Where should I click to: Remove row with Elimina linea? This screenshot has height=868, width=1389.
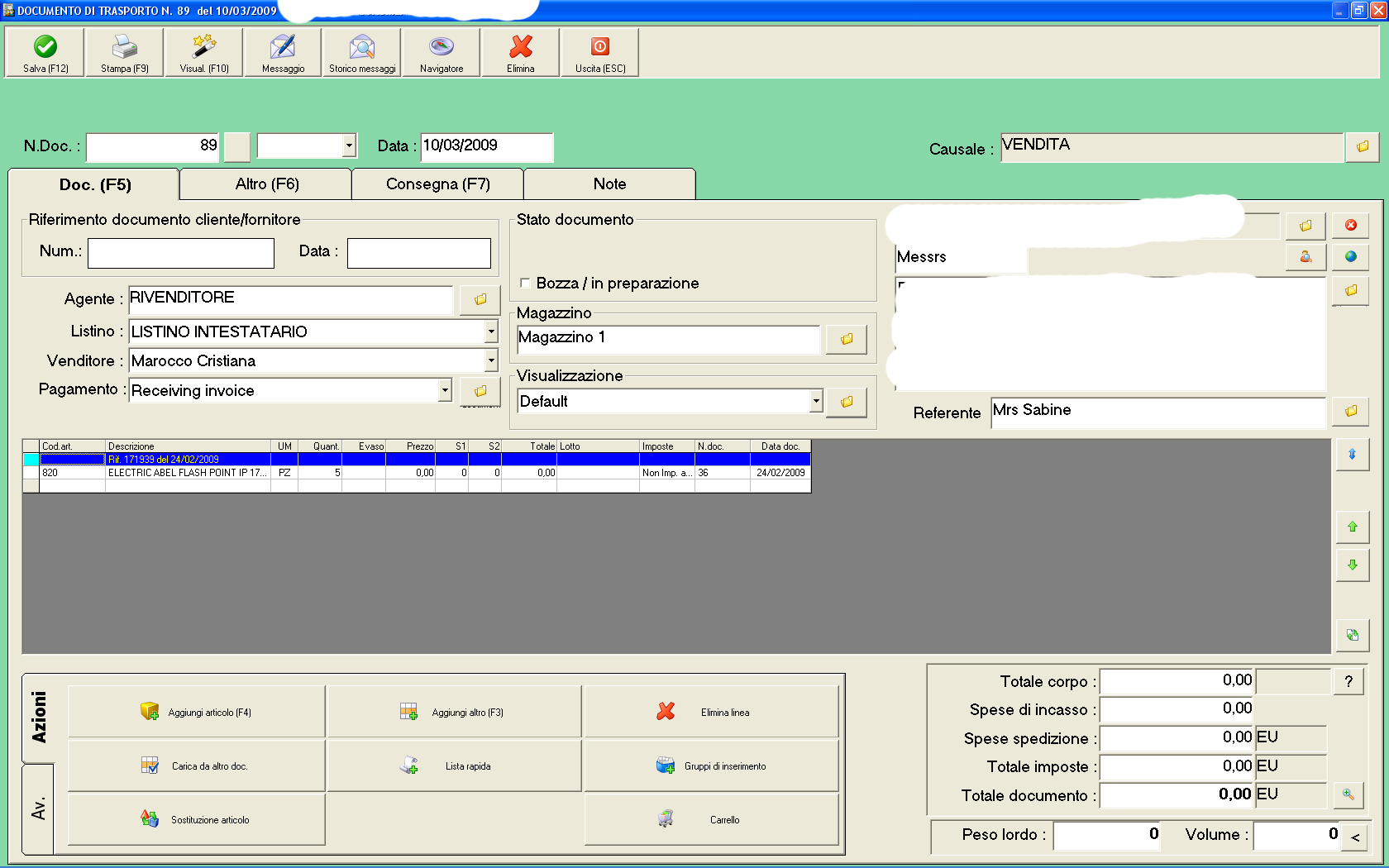711,712
